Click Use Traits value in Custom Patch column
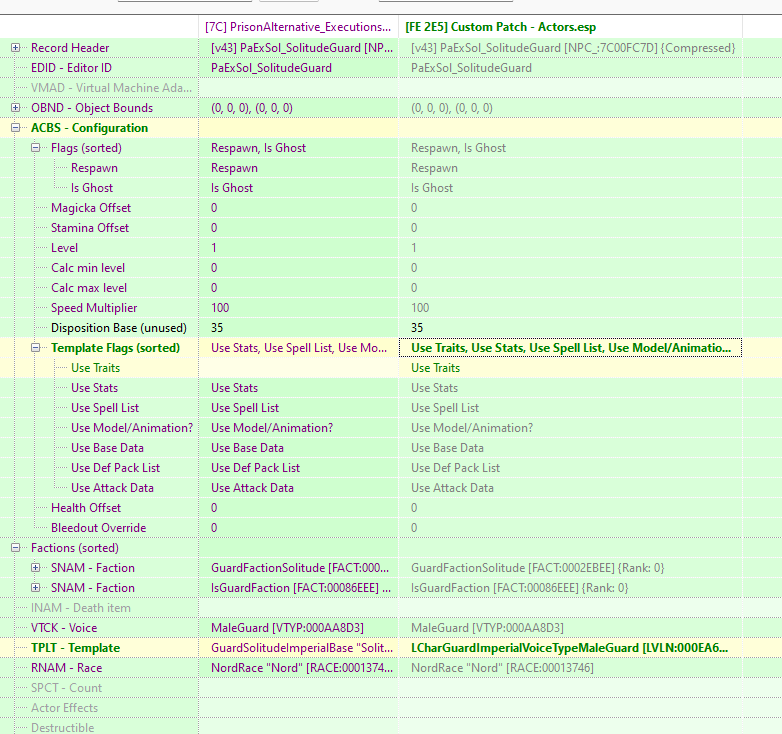Viewport: 782px width, 734px height. pyautogui.click(x=436, y=368)
